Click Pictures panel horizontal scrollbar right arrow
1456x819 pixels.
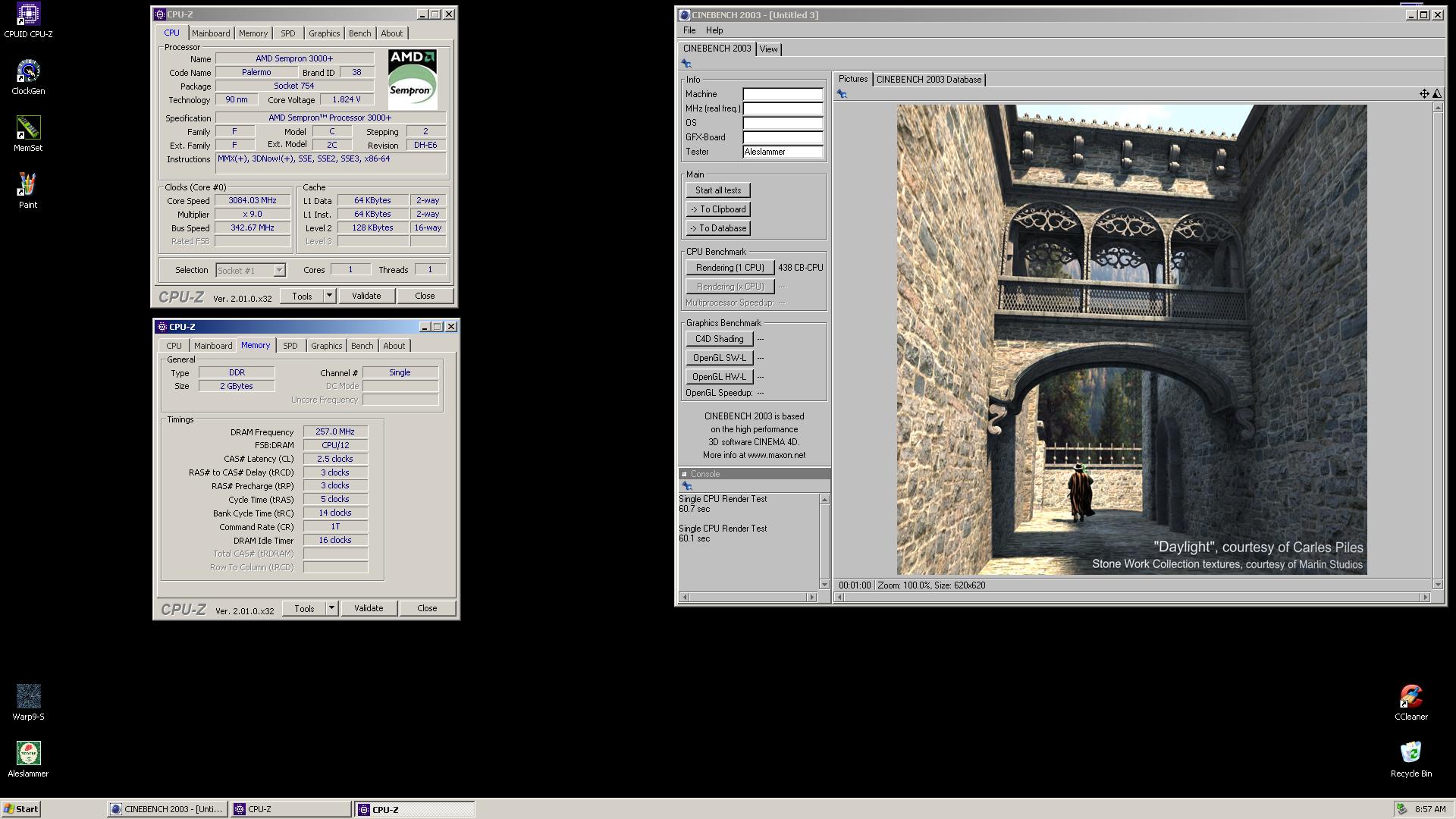pyautogui.click(x=1425, y=598)
